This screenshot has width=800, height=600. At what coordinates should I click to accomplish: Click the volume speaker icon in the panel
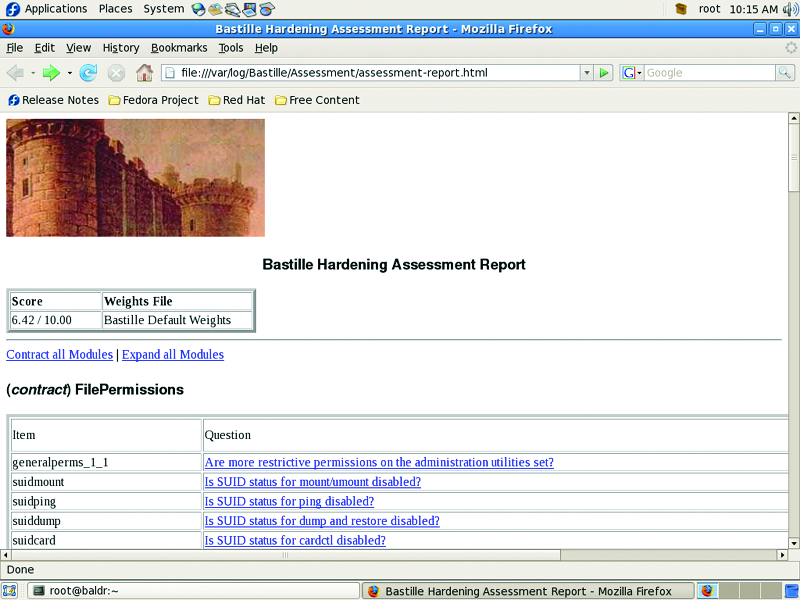[x=790, y=9]
